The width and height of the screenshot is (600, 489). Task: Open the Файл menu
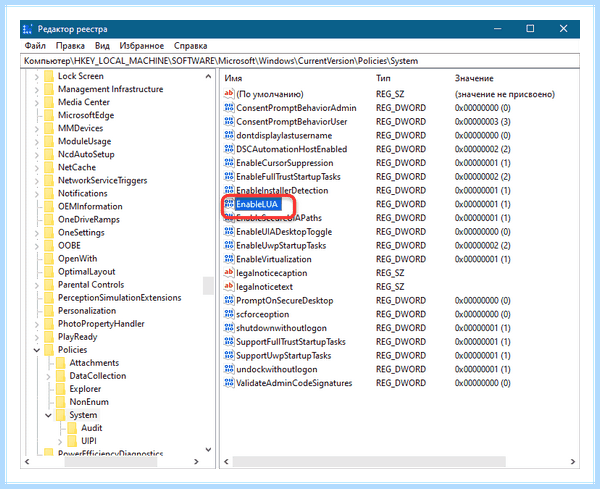click(x=35, y=46)
